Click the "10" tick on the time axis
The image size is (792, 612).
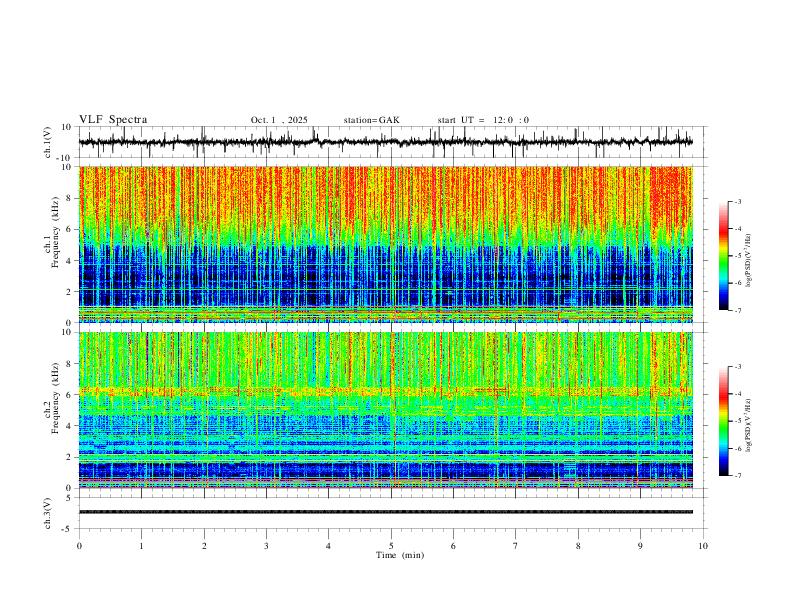coord(703,546)
